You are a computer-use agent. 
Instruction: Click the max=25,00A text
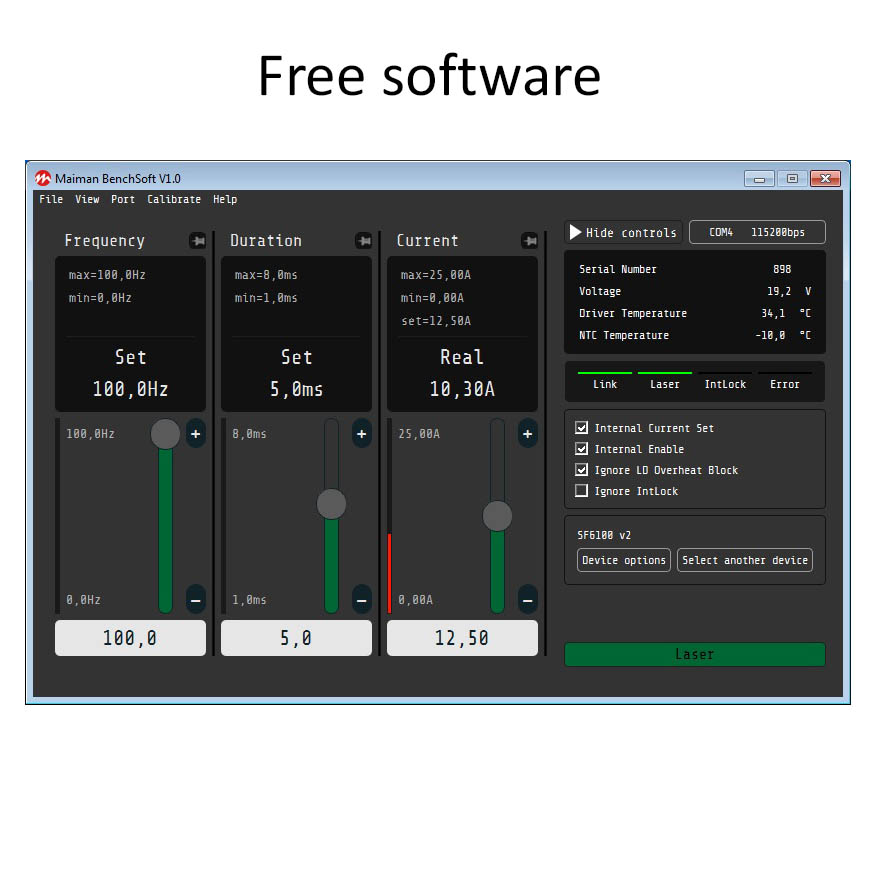pyautogui.click(x=436, y=275)
